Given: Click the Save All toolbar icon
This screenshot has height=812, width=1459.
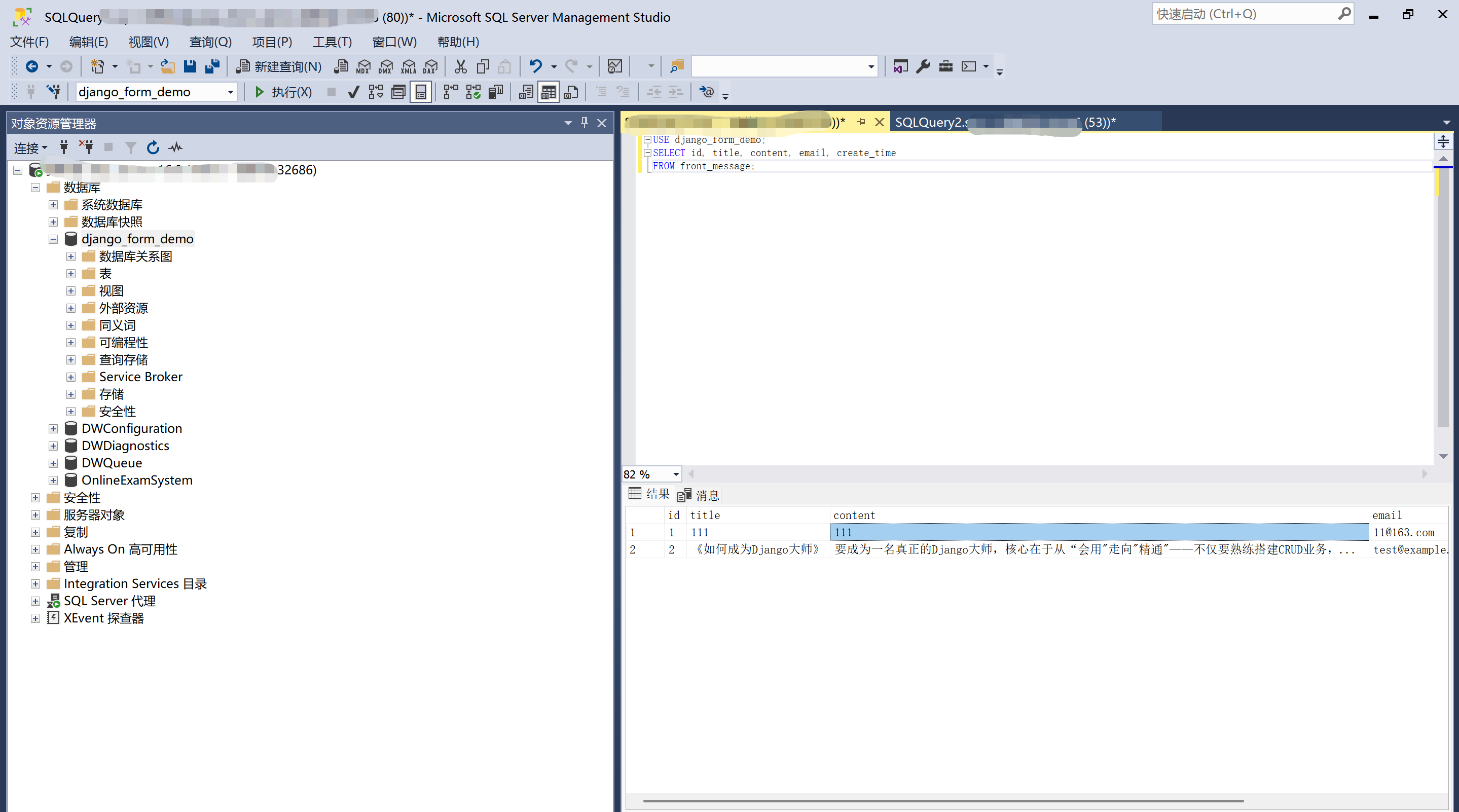Looking at the screenshot, I should (x=212, y=66).
